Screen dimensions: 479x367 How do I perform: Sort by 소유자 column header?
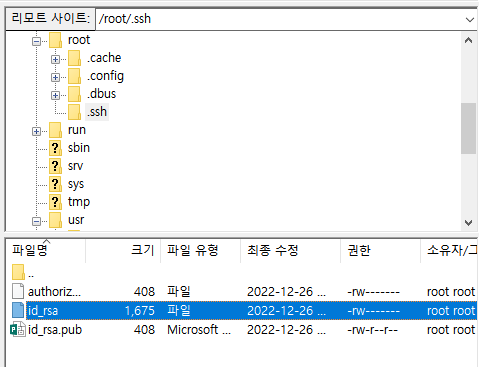(x=449, y=251)
